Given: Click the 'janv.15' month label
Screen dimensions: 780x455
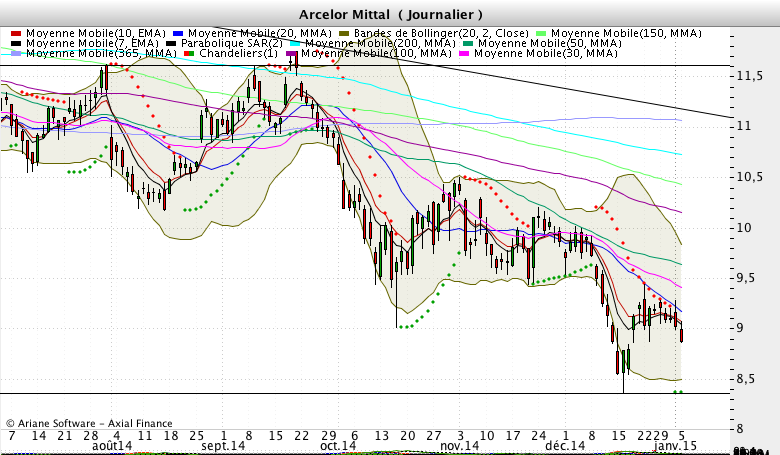Looking at the screenshot, I should 675,445.
